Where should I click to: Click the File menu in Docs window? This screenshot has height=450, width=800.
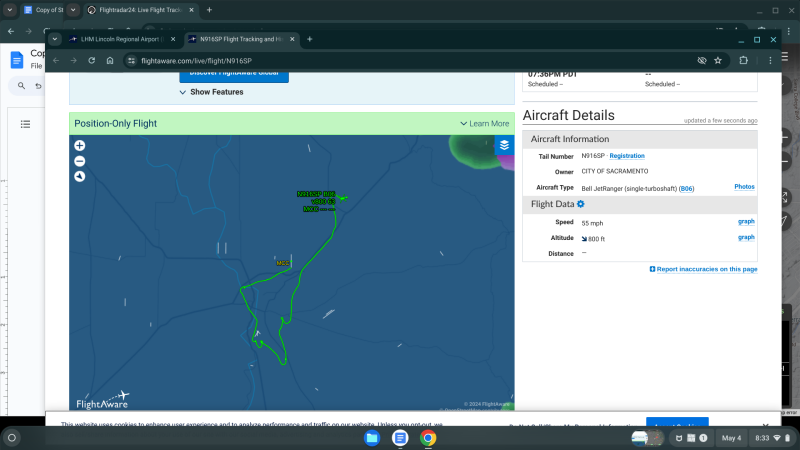(36, 66)
